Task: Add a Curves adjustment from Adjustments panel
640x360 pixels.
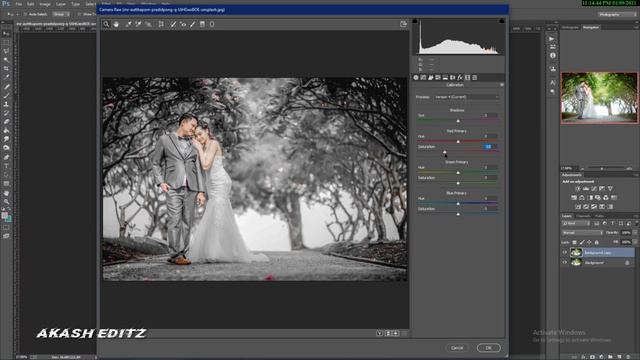Action: click(594, 189)
